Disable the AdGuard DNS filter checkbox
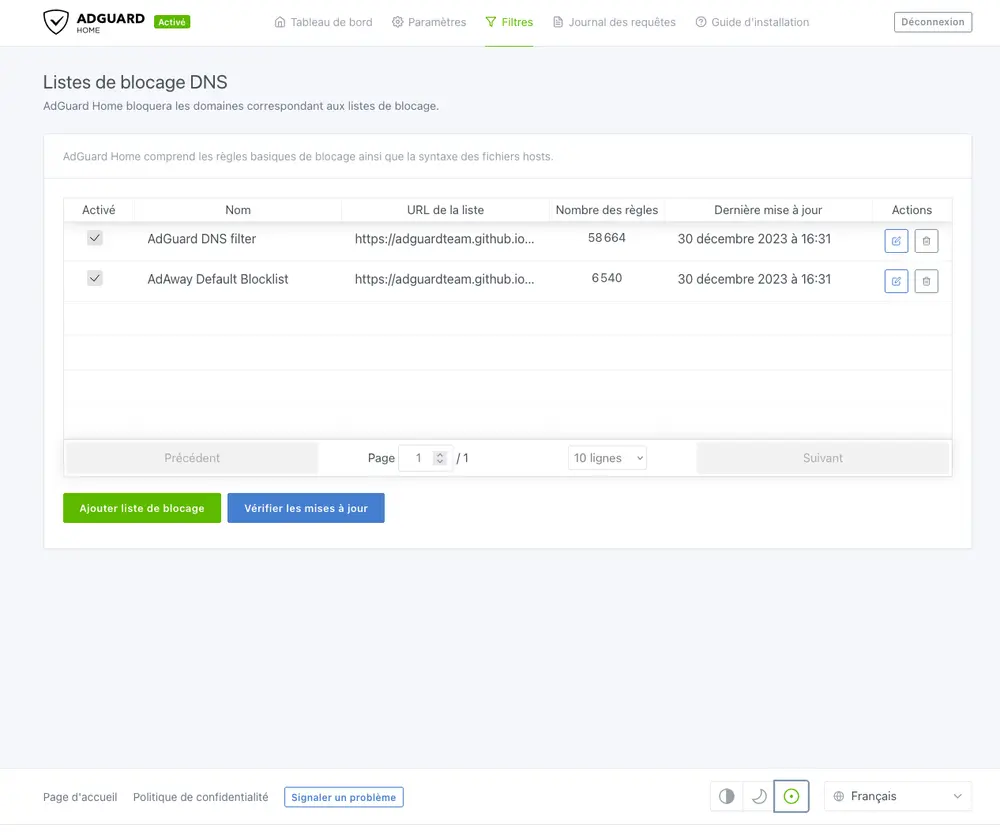The width and height of the screenshot is (1000, 835). [95, 238]
